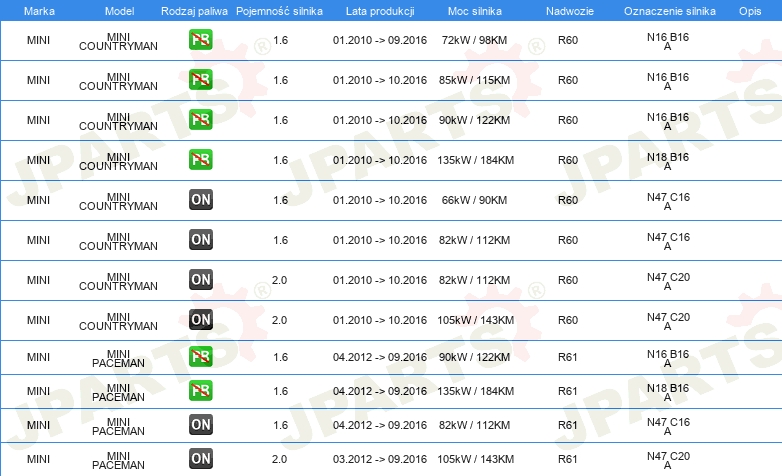Click the 2.0 capacity in Countryman 105kW / 143KM row
This screenshot has height=476, width=782.
pos(279,320)
